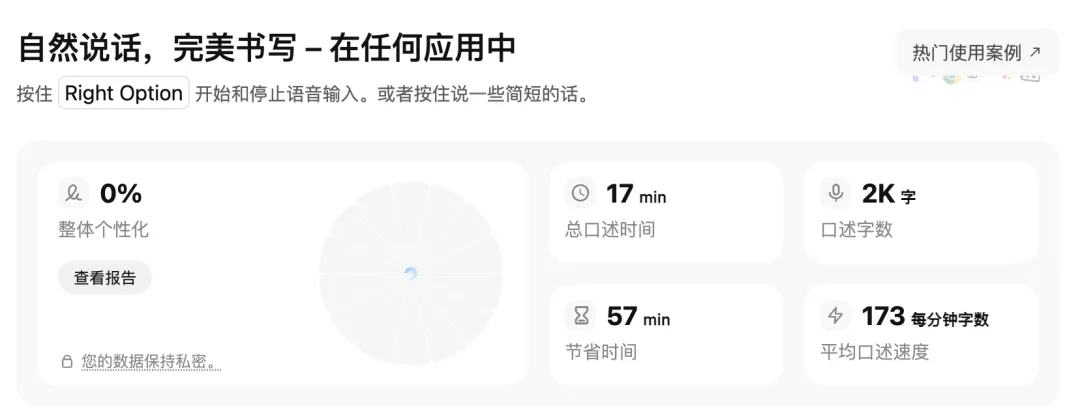Click the microphone icon beside 2K 字
The image size is (1080, 413).
click(835, 193)
